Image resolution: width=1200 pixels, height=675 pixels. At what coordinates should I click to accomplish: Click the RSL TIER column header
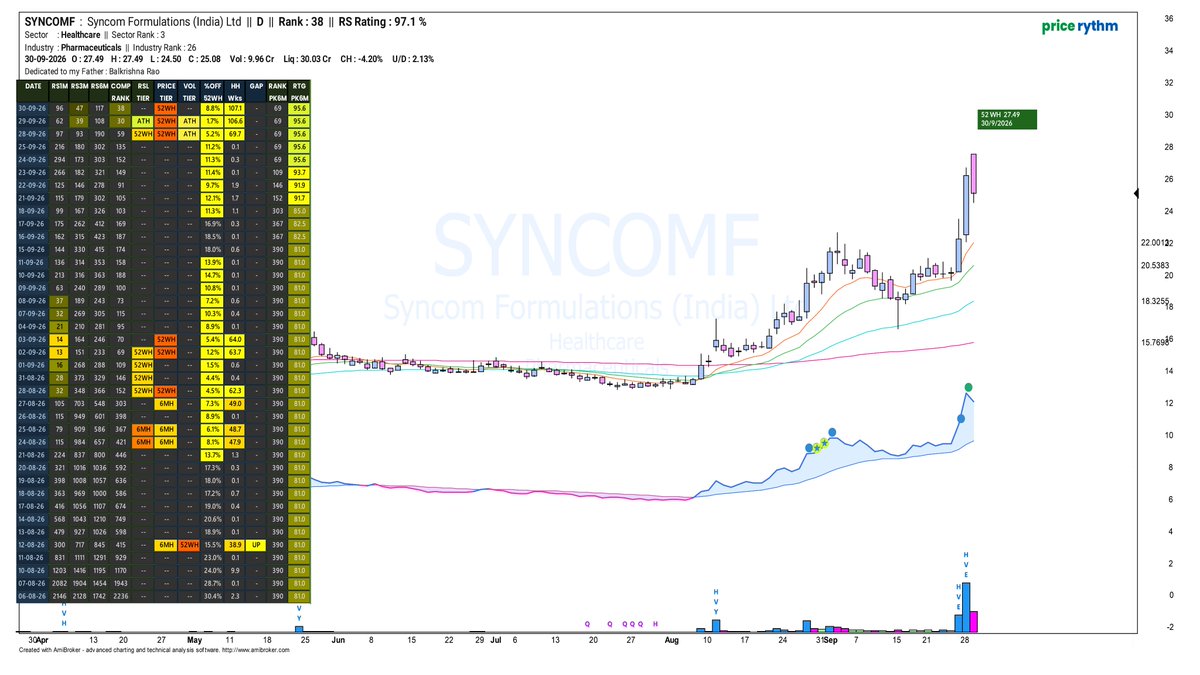[x=143, y=93]
